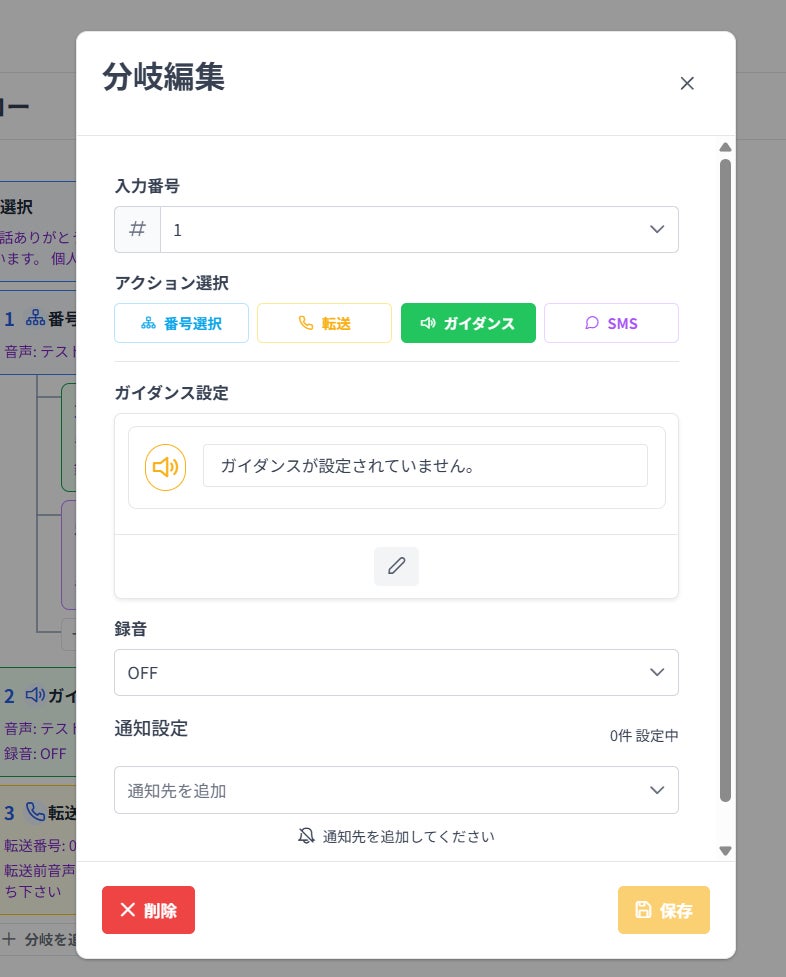Click the 録音: OFF text in background
This screenshot has width=786, height=977.
click(x=35, y=753)
